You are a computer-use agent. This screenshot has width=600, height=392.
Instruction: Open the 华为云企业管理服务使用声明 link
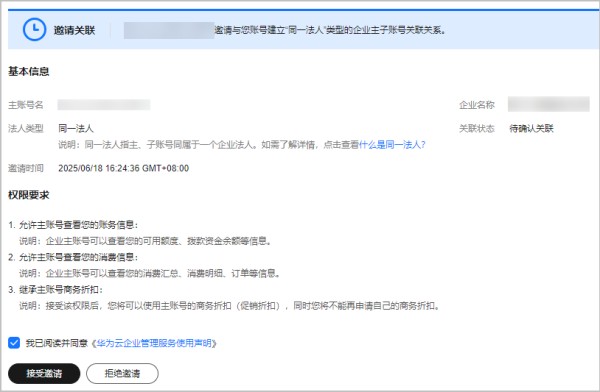pyautogui.click(x=154, y=343)
